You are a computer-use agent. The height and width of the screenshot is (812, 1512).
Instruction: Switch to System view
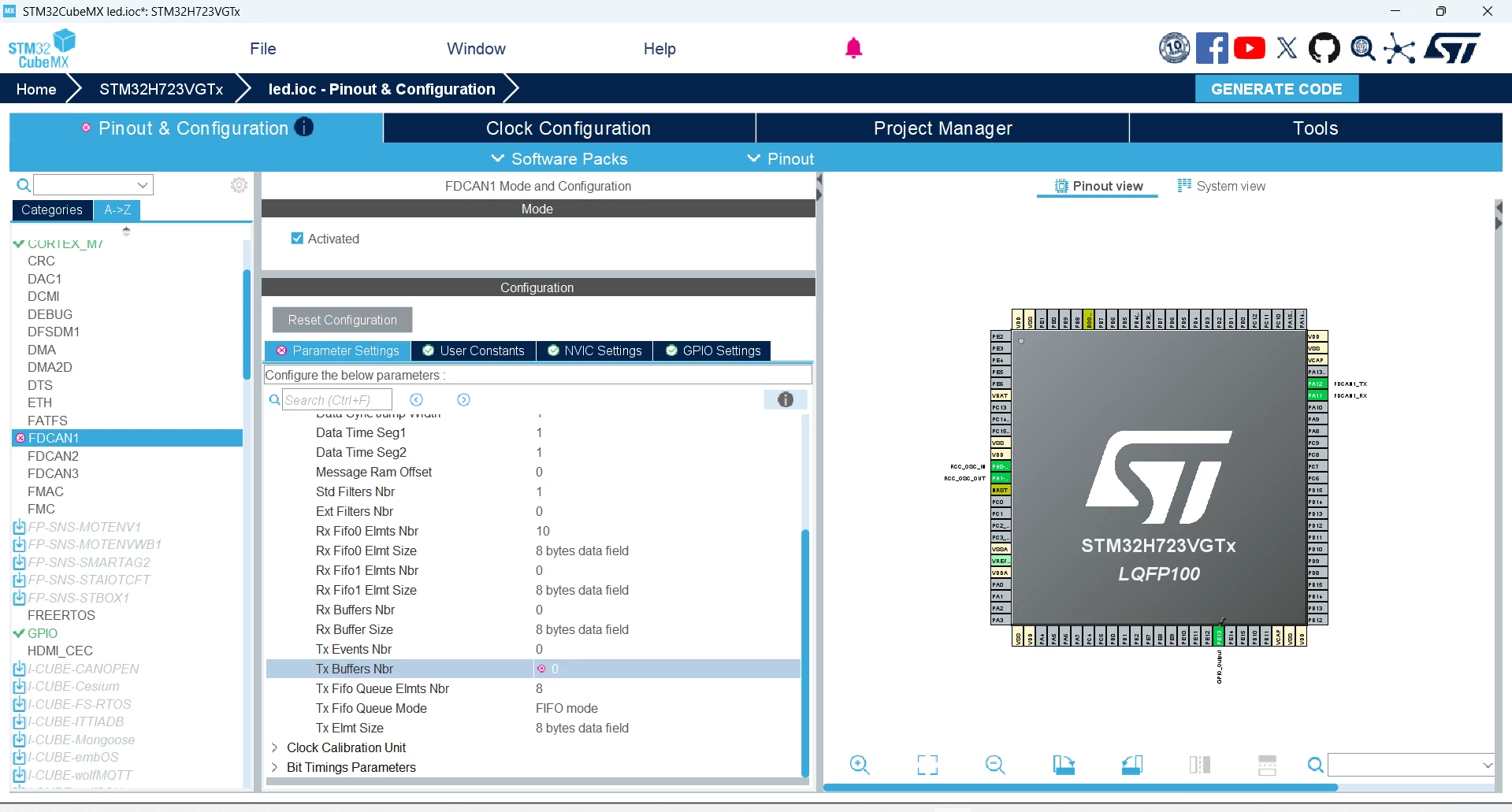(1222, 186)
